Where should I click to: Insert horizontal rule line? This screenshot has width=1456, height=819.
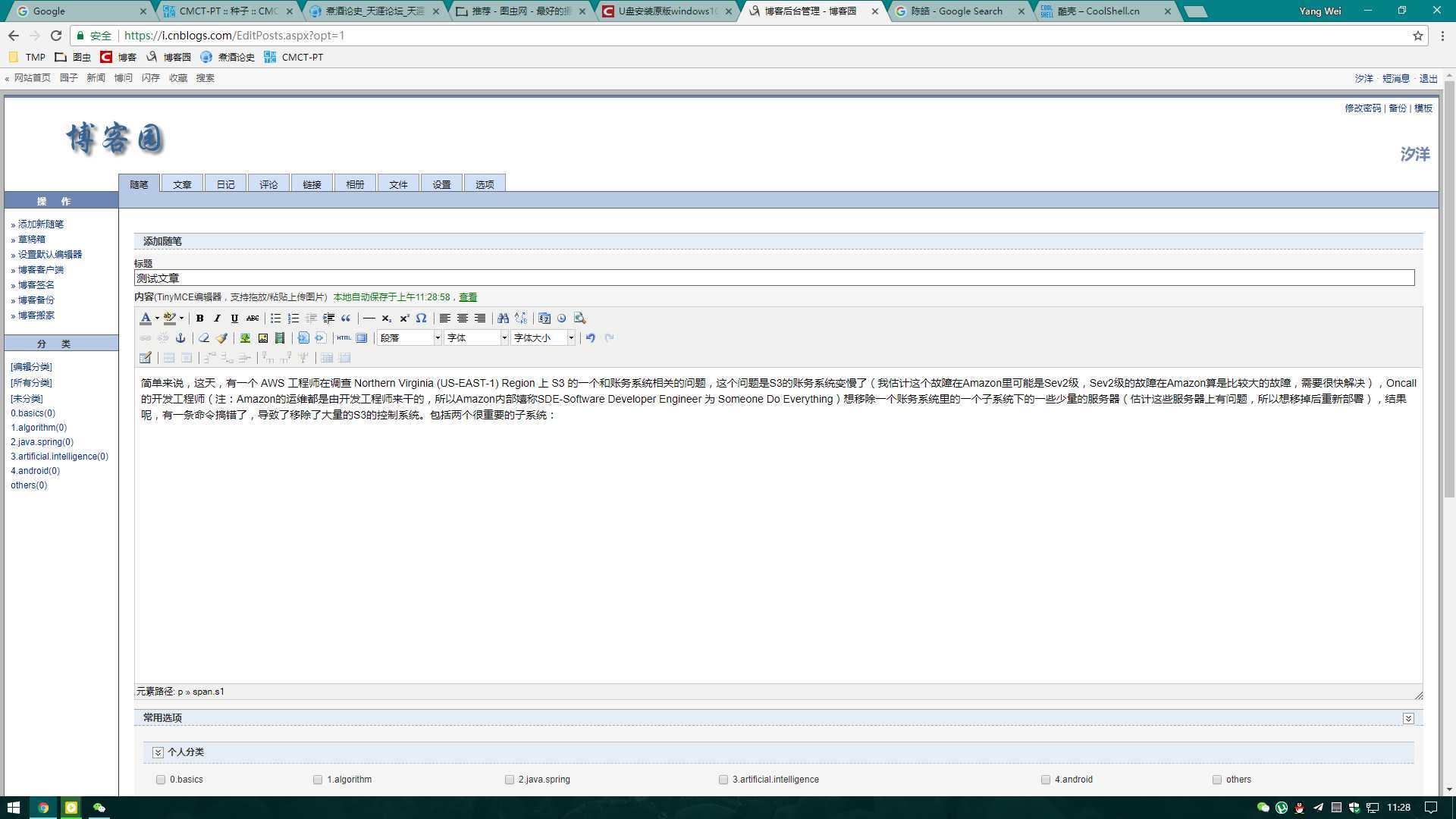coord(369,318)
